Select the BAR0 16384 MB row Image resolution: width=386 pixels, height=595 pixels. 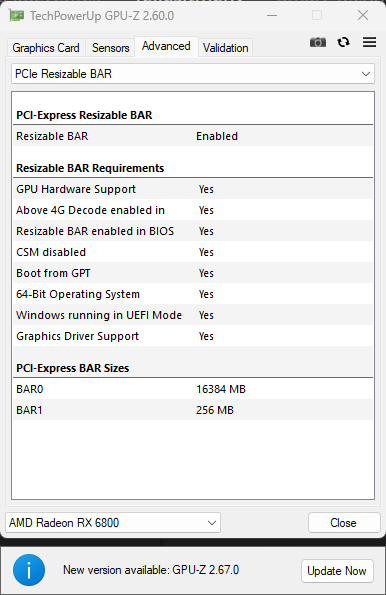[x=193, y=389]
